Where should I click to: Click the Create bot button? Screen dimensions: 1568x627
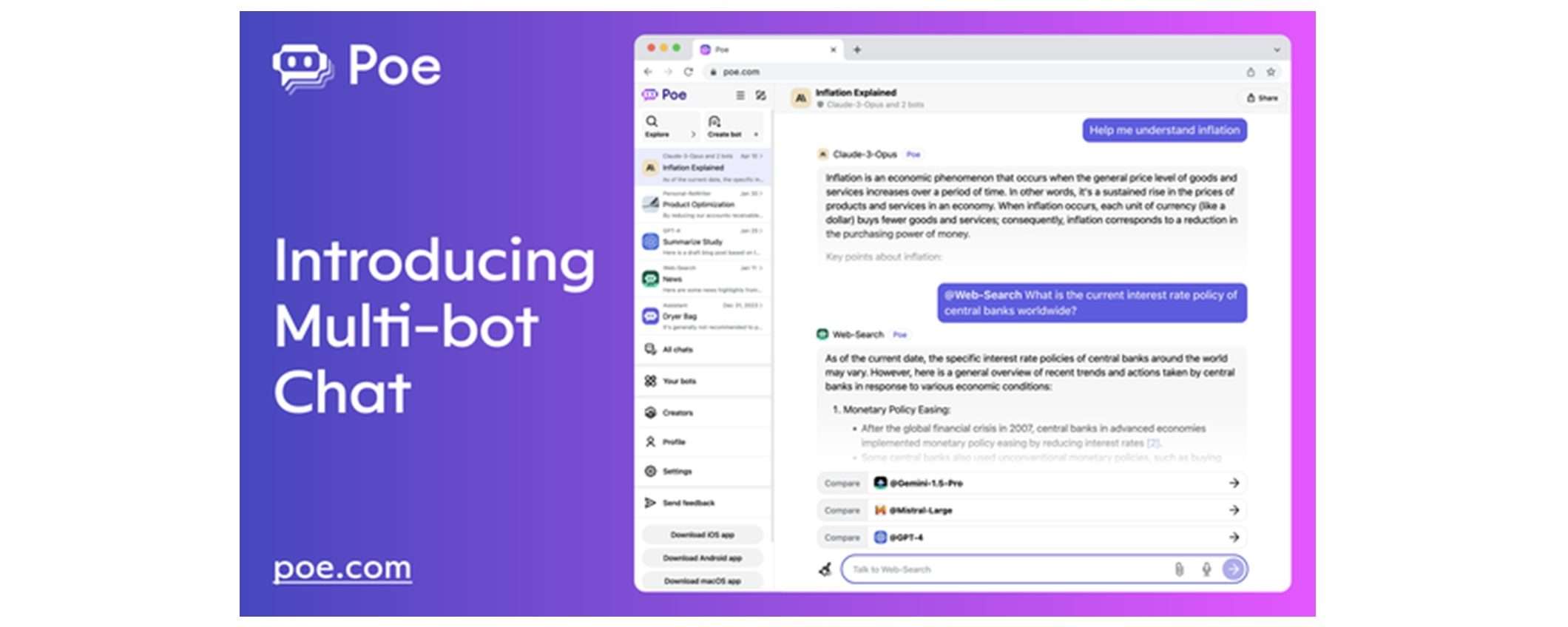[x=733, y=126]
